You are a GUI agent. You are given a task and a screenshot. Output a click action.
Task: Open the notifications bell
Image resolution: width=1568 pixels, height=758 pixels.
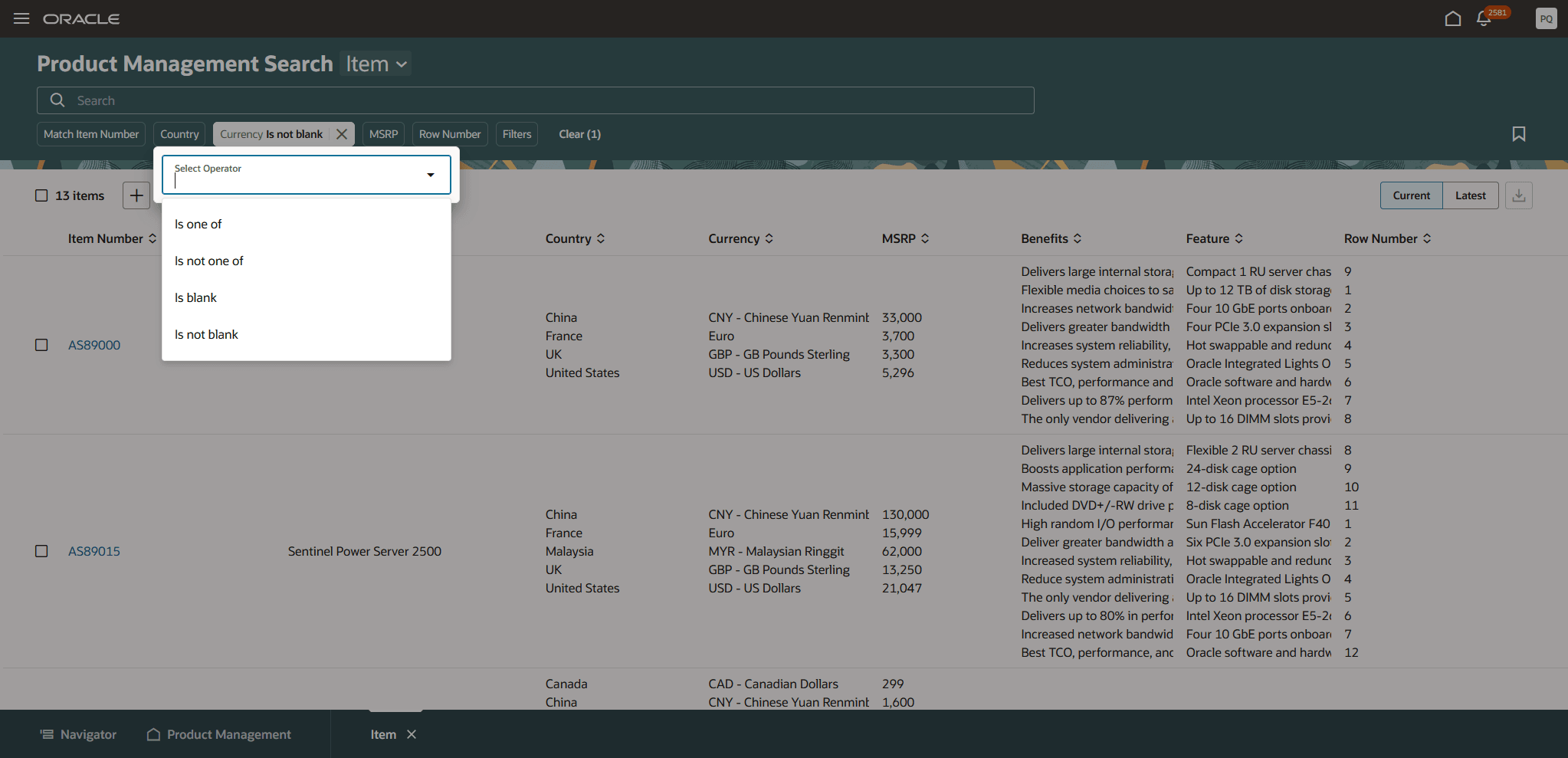(x=1484, y=18)
